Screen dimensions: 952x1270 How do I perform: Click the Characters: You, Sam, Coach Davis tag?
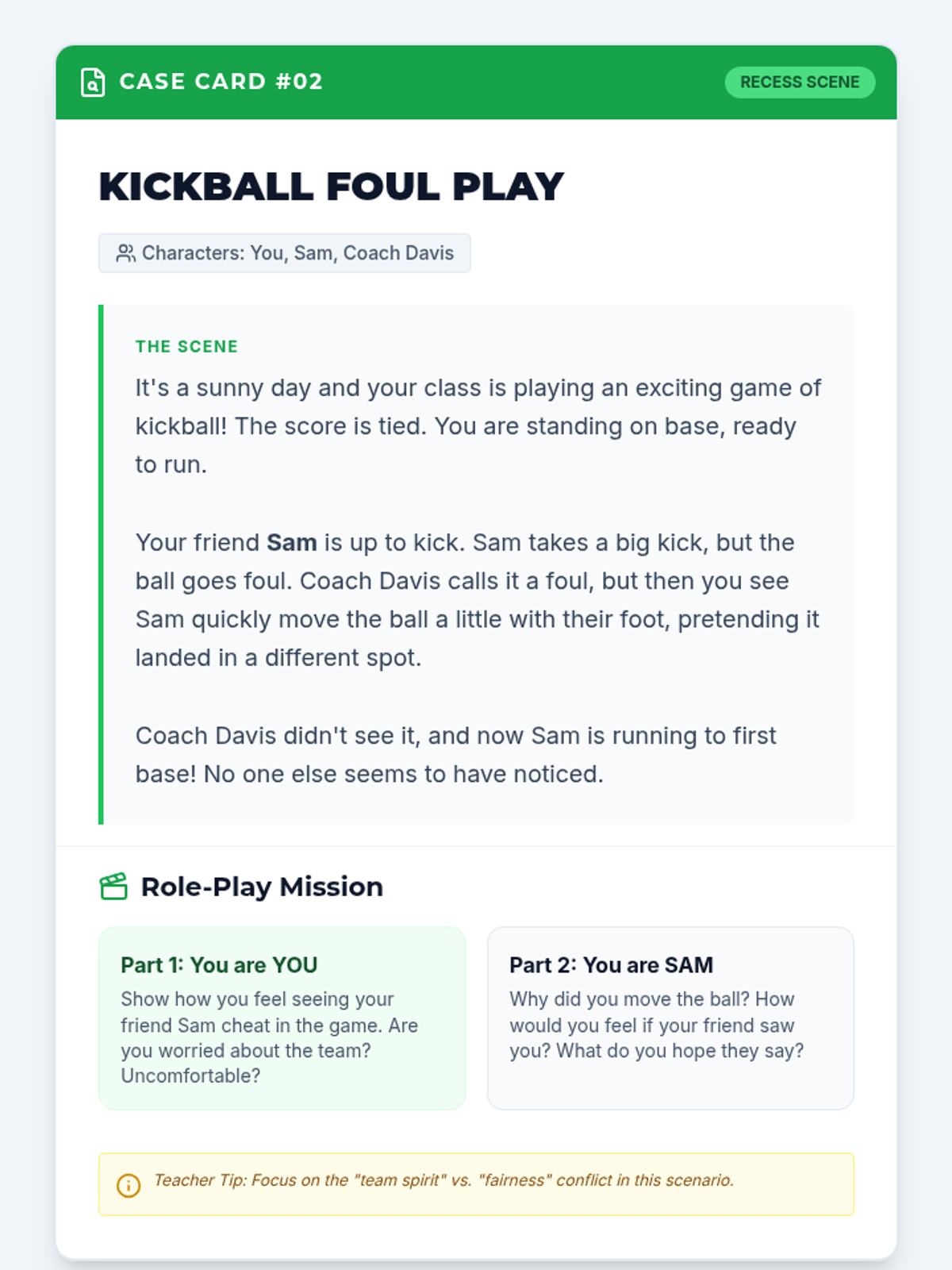(284, 253)
